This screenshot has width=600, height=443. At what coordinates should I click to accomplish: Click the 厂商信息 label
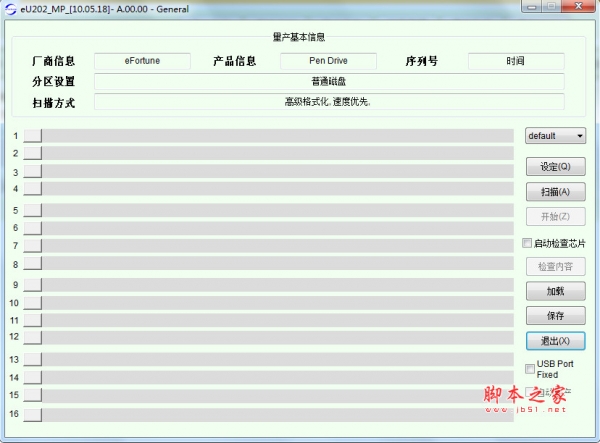[x=54, y=61]
